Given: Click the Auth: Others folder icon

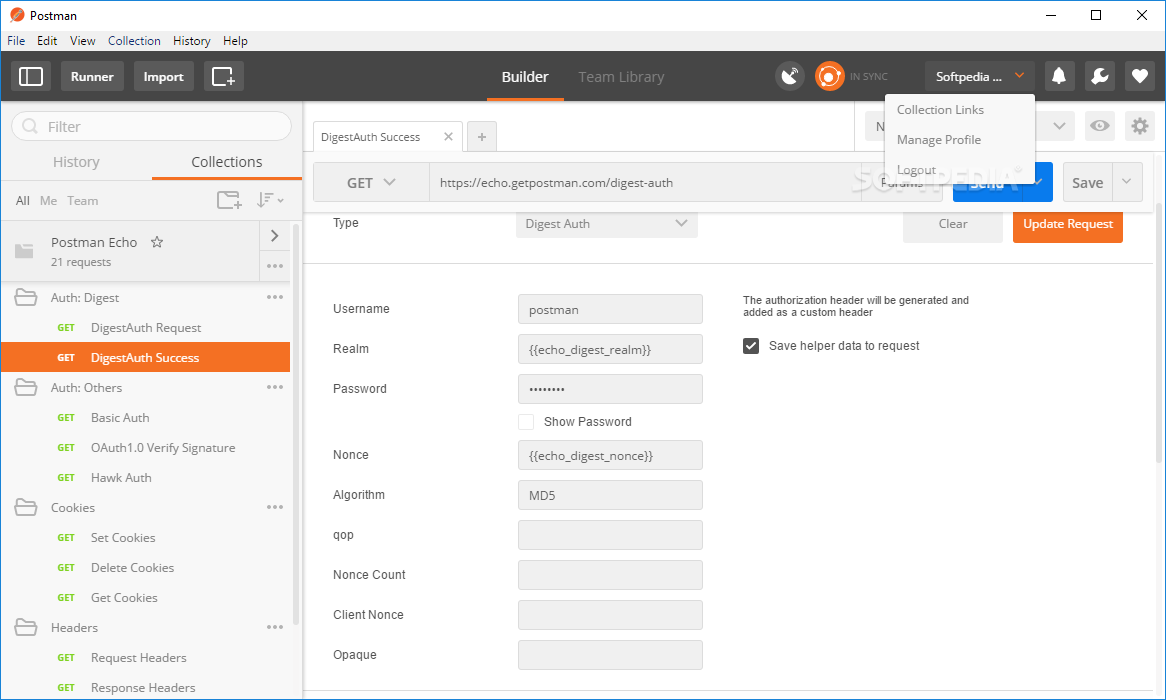Looking at the screenshot, I should point(26,387).
